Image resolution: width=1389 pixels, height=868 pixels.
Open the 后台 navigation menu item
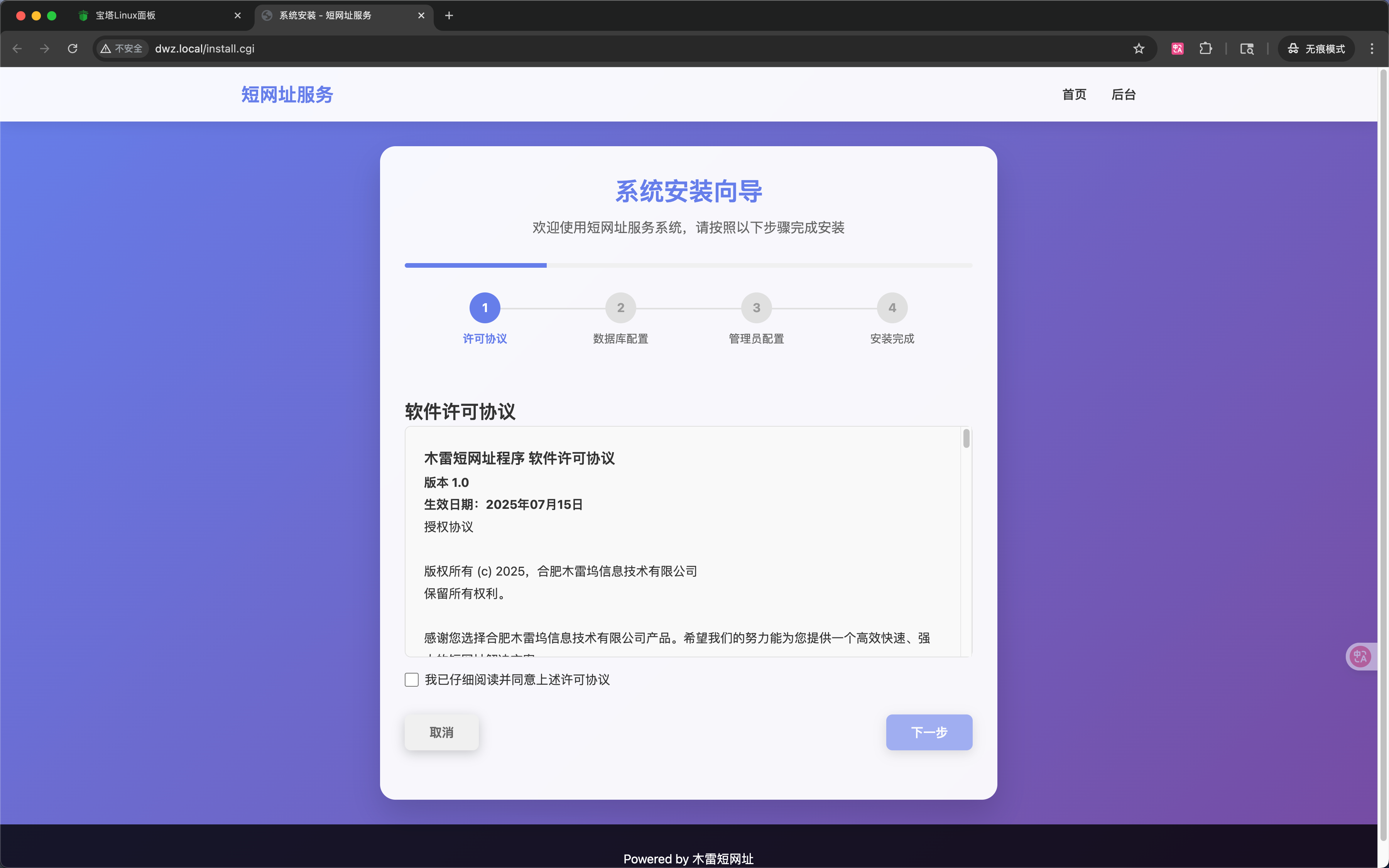coord(1123,95)
